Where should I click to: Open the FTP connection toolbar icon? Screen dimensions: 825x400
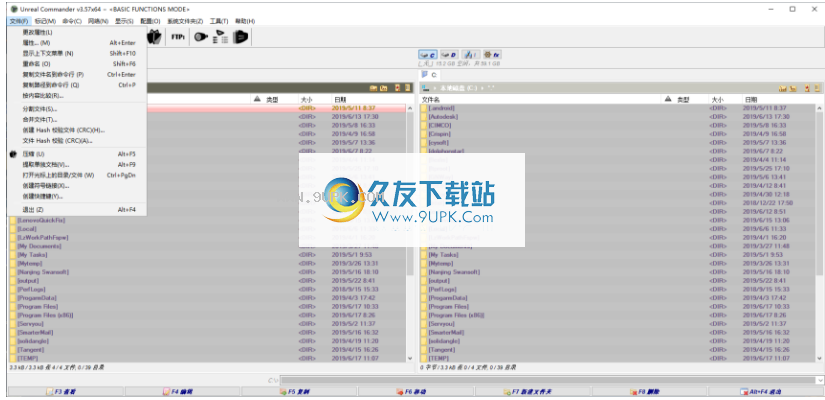point(178,37)
